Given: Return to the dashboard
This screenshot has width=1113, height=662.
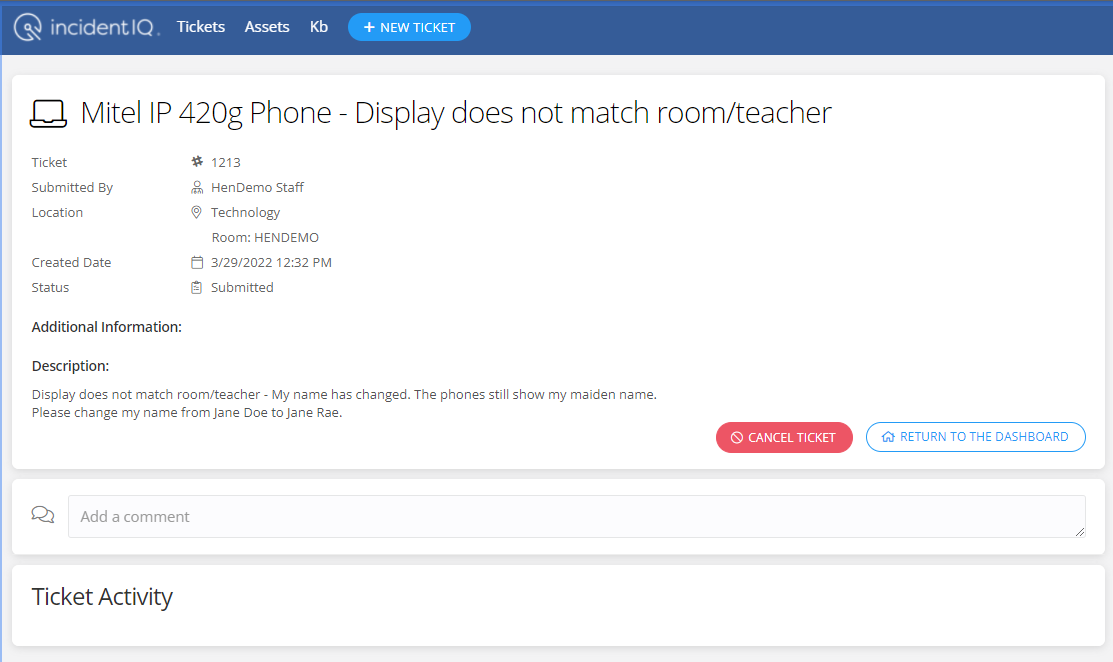Looking at the screenshot, I should 975,437.
